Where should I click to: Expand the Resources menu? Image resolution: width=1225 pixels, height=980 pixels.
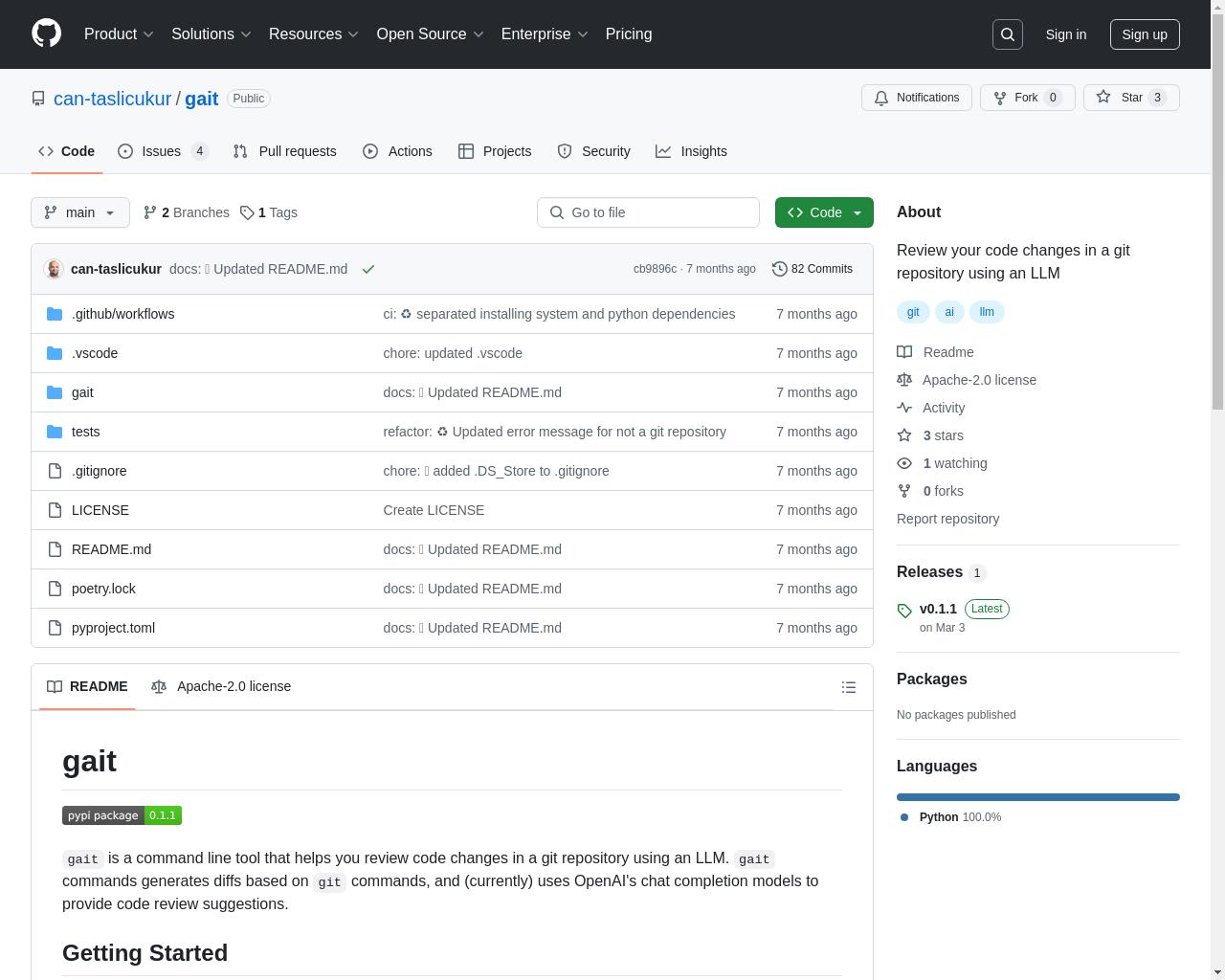click(x=314, y=34)
